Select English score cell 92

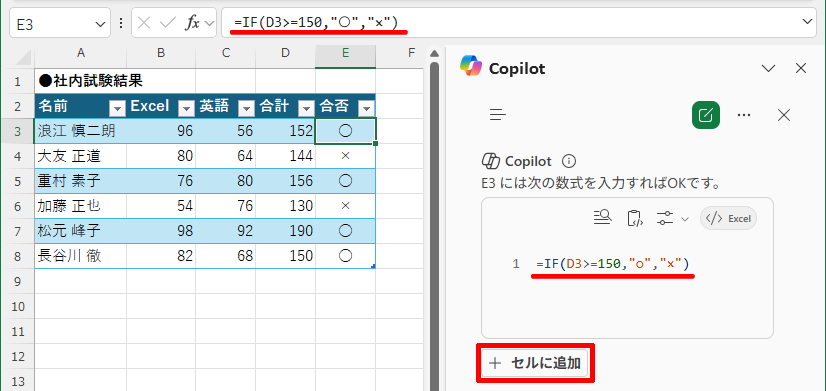(225, 230)
